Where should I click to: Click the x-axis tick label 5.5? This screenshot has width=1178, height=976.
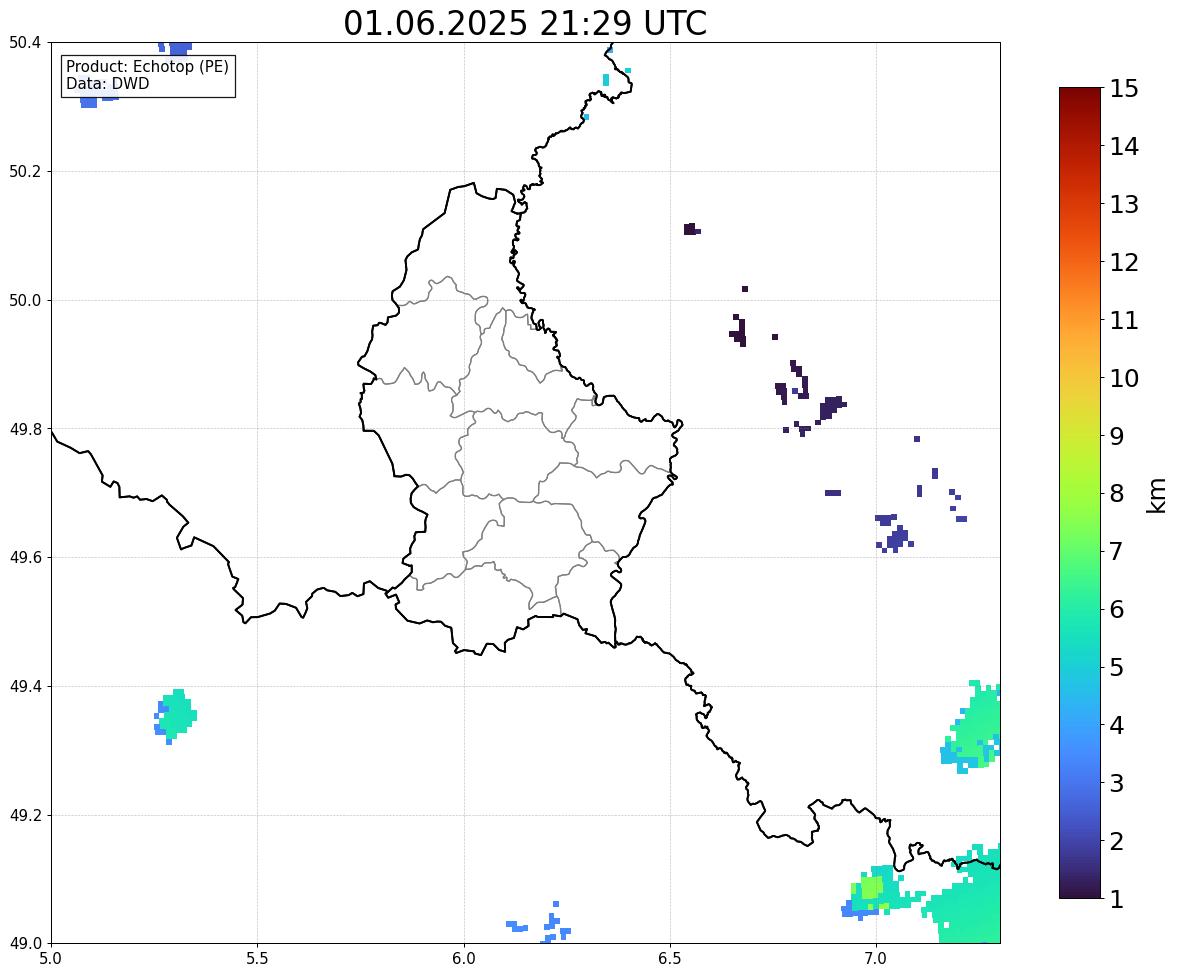tap(257, 959)
